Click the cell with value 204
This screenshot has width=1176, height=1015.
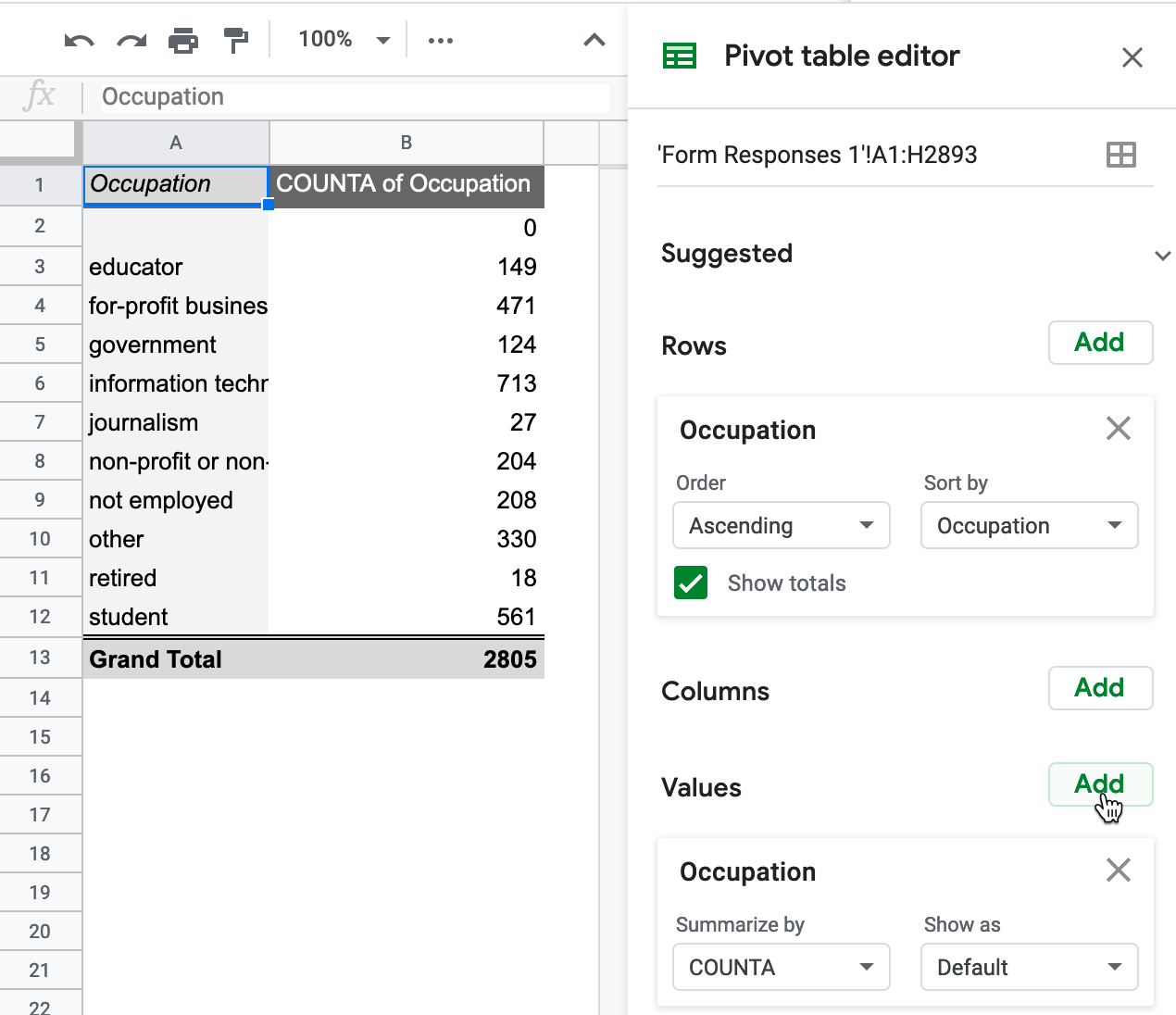407,461
